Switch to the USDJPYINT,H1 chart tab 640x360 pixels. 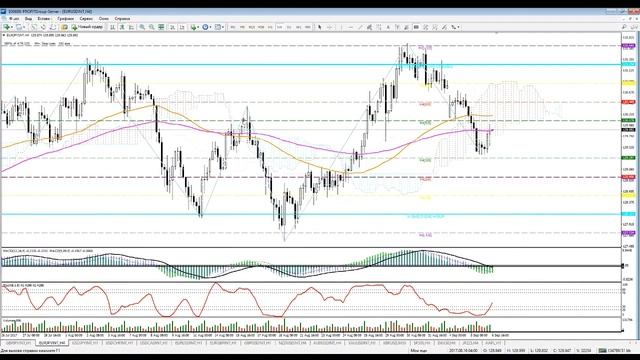[x=85, y=343]
